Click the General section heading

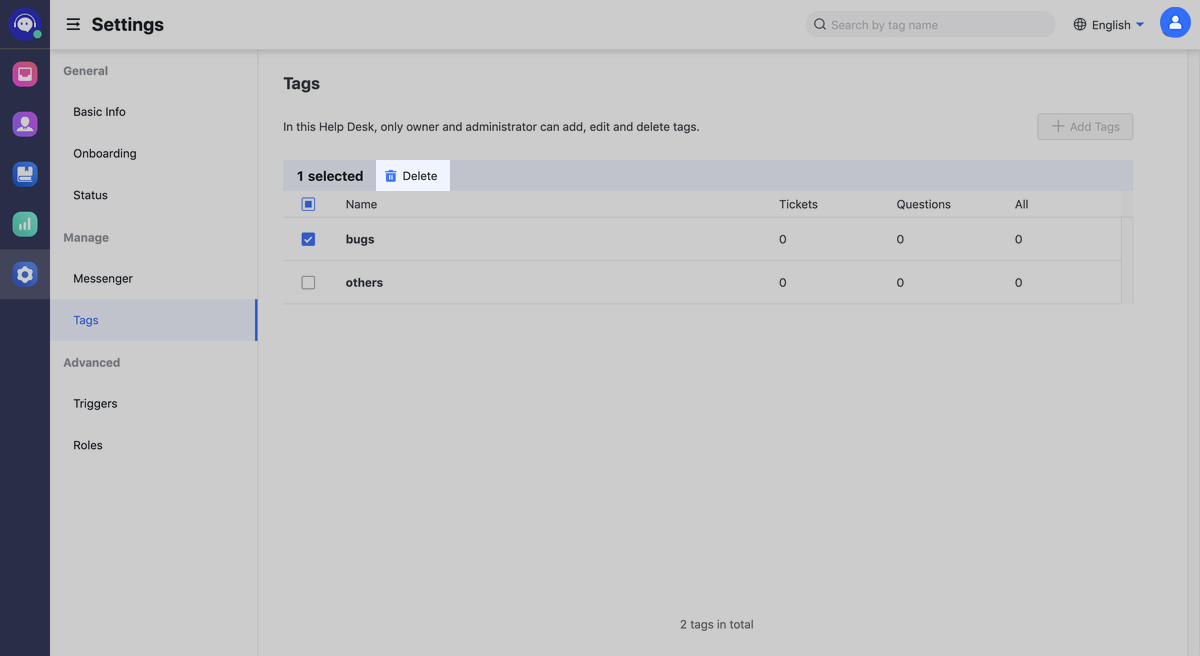(86, 71)
